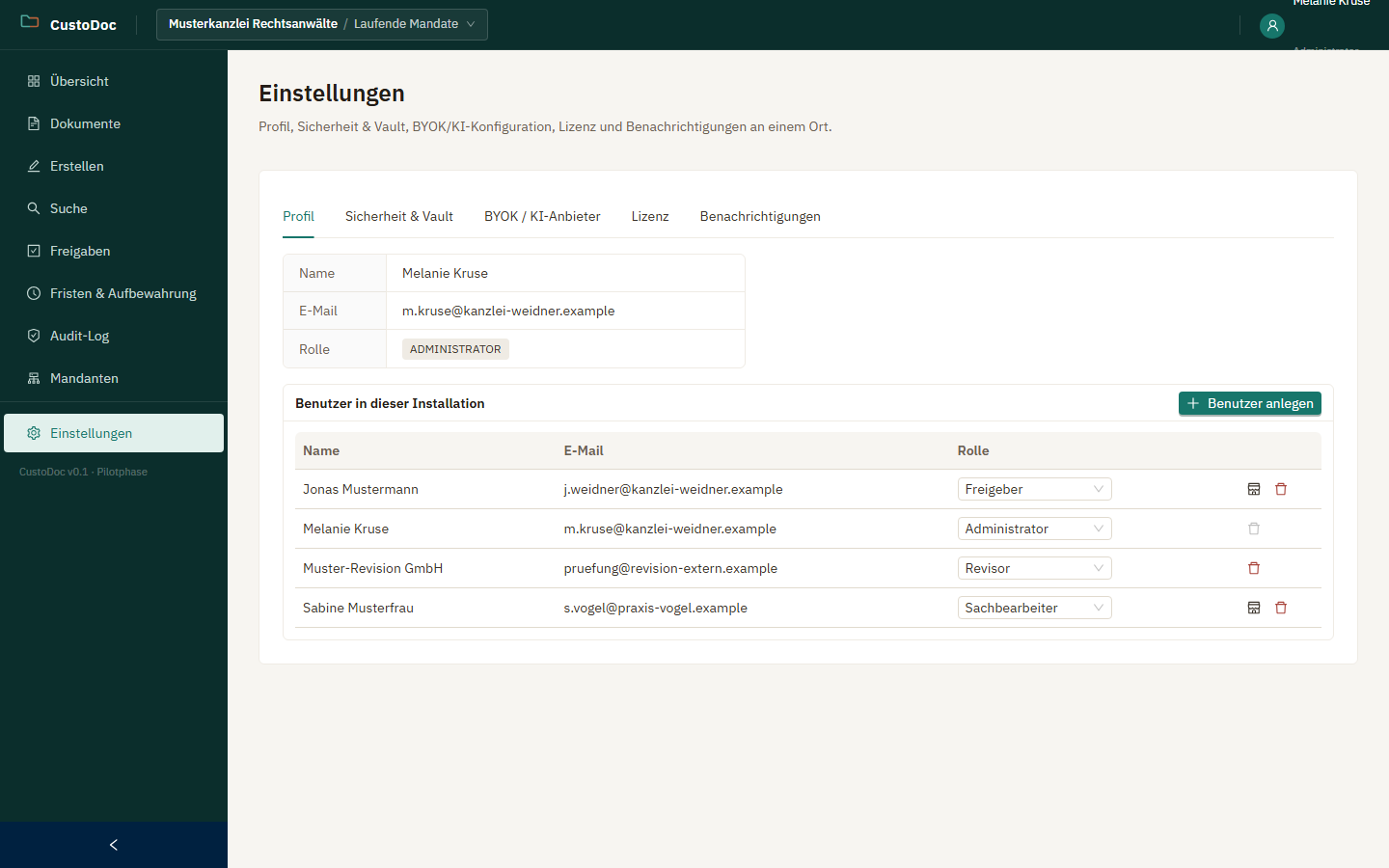Expand the Revisor role selector
Image resolution: width=1389 pixels, height=868 pixels.
(x=1034, y=568)
